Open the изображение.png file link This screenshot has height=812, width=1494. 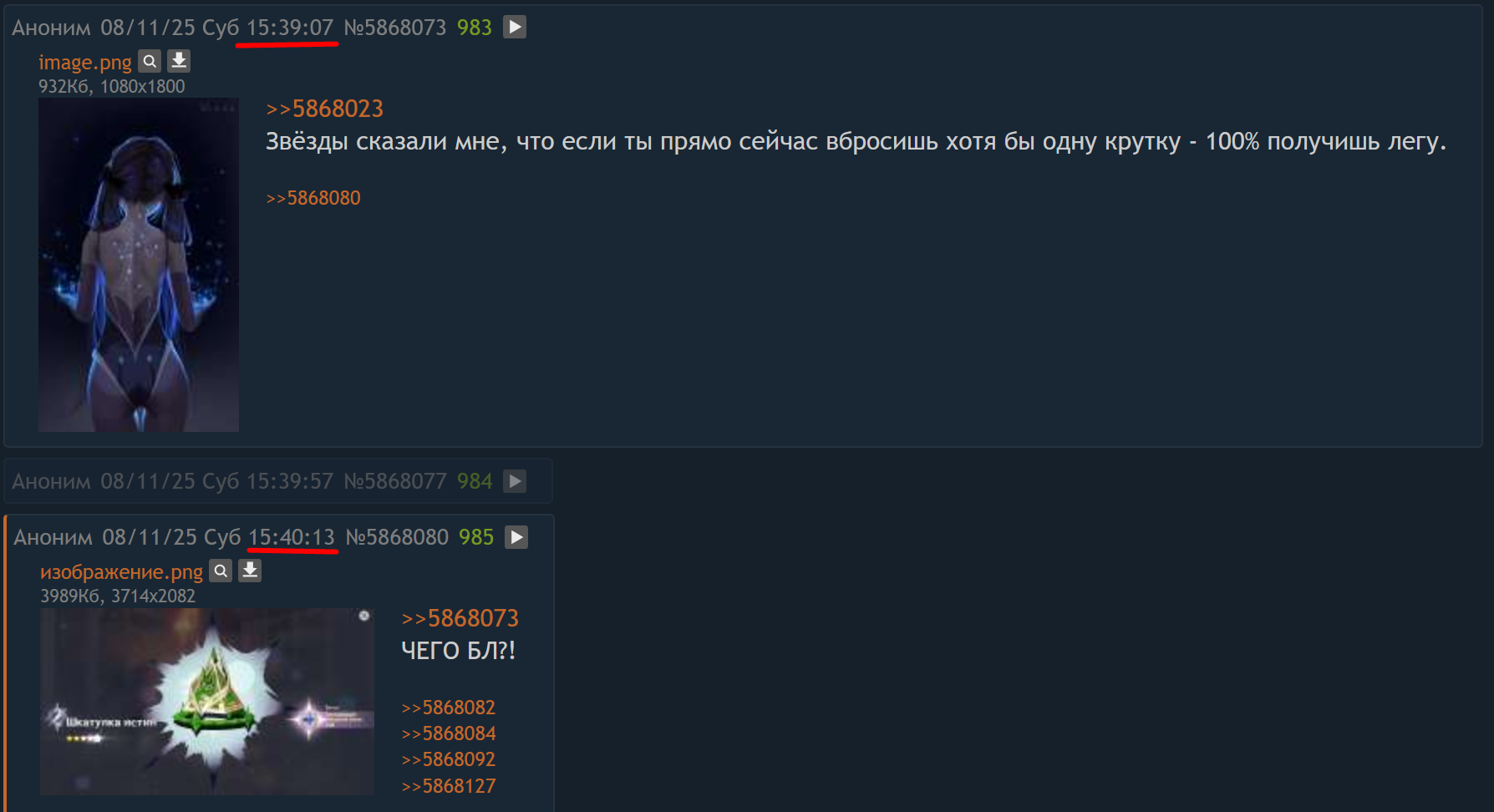coord(122,572)
